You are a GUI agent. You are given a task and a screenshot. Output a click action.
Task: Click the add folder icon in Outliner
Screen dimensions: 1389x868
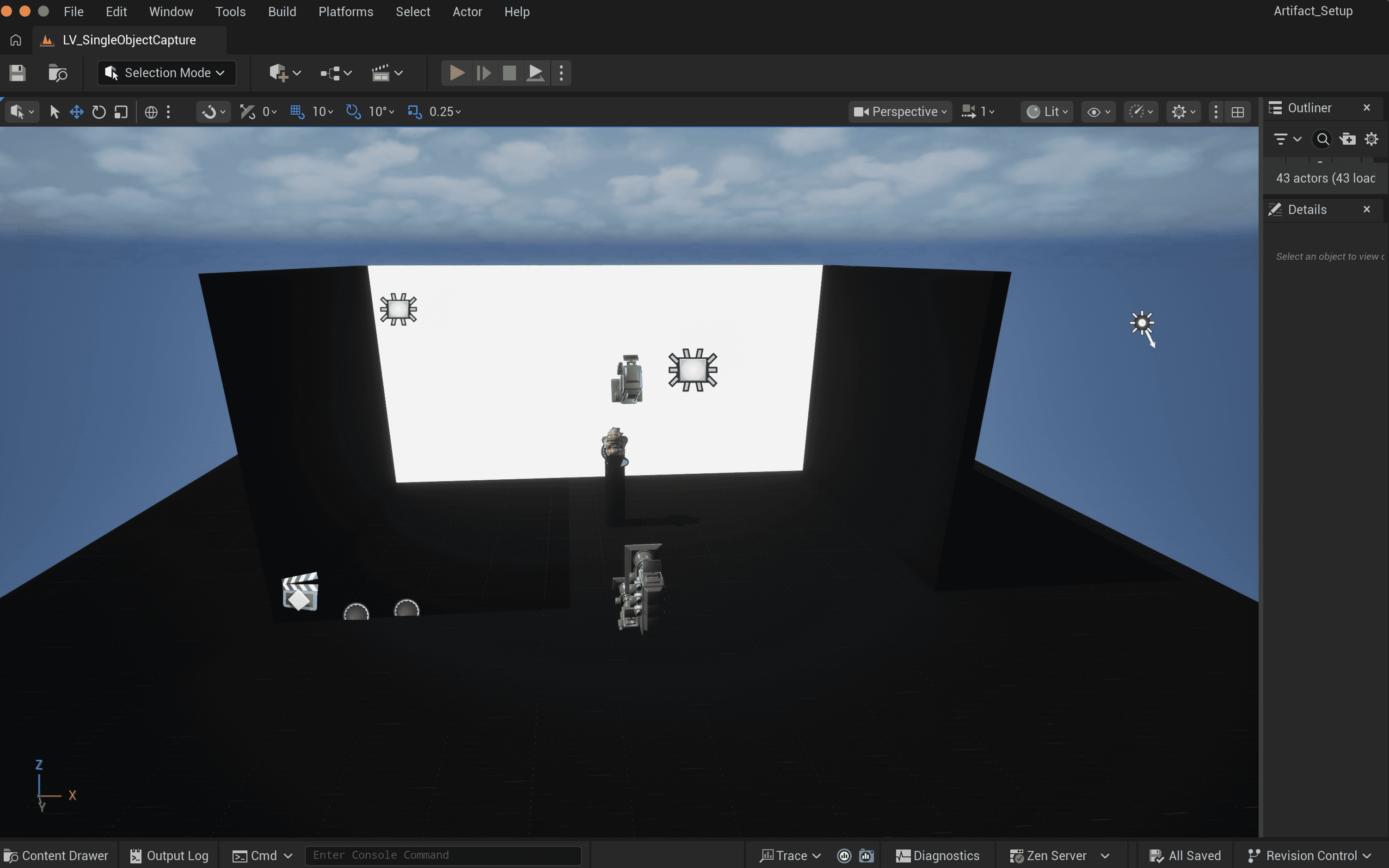pos(1347,139)
